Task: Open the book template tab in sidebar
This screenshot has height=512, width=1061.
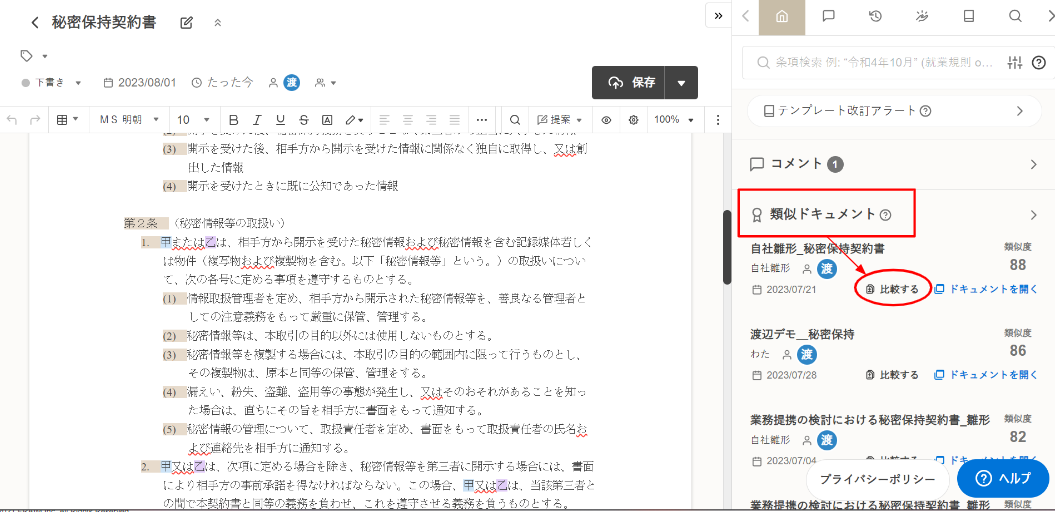Action: click(x=968, y=16)
